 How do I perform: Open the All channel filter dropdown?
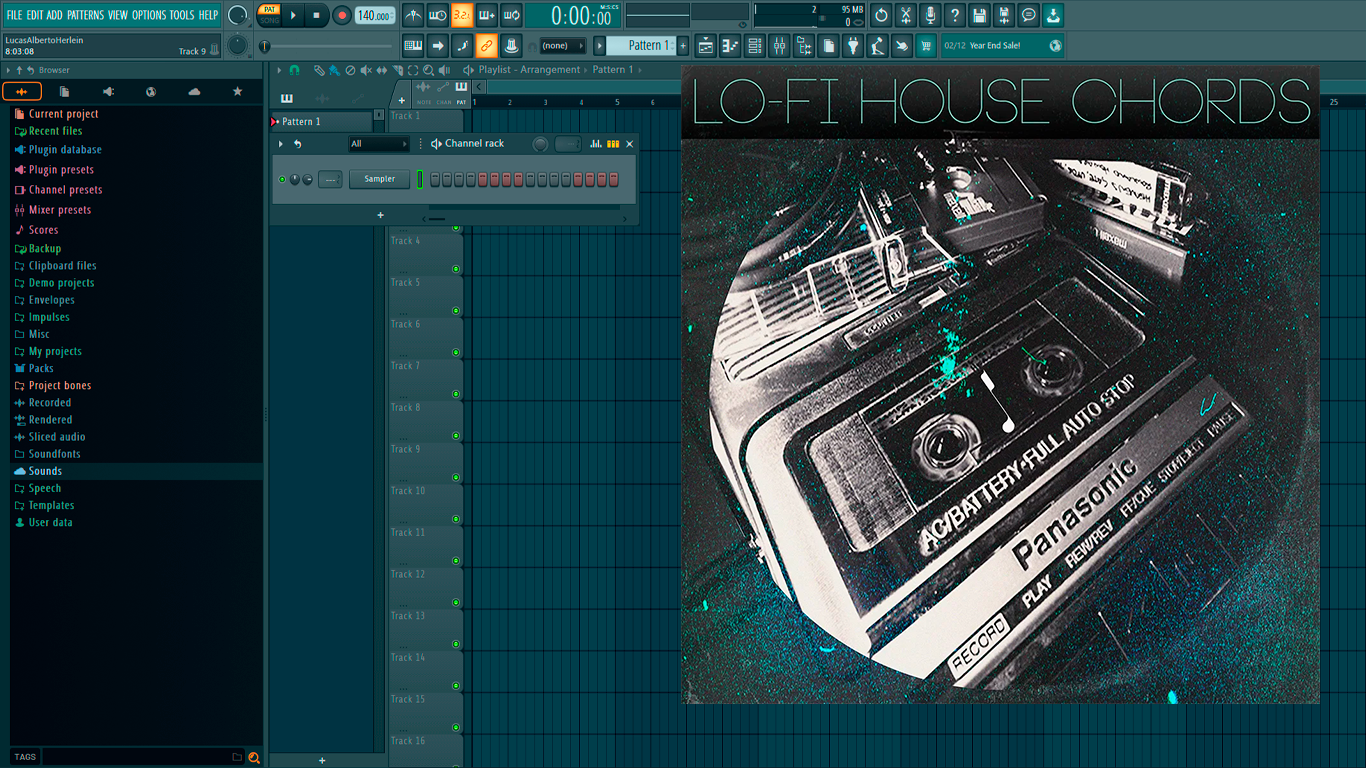[379, 144]
